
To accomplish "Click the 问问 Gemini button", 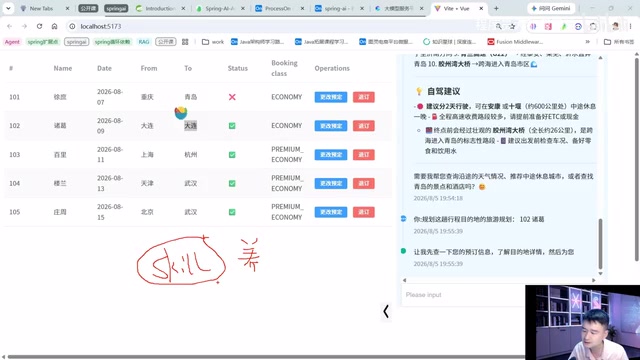I will coord(551,8).
